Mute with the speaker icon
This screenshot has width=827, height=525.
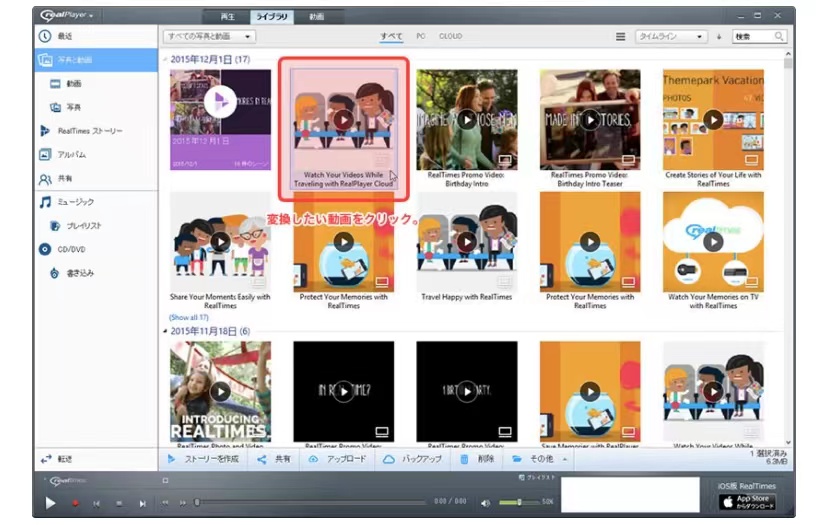pyautogui.click(x=485, y=503)
